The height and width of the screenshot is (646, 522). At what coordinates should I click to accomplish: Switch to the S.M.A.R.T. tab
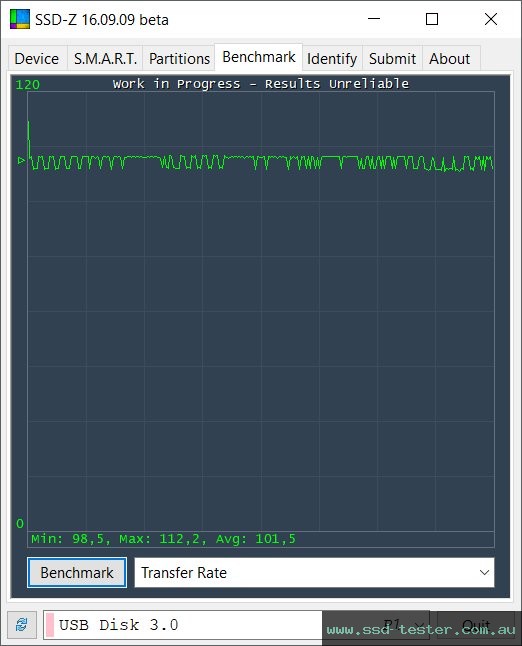pyautogui.click(x=105, y=59)
